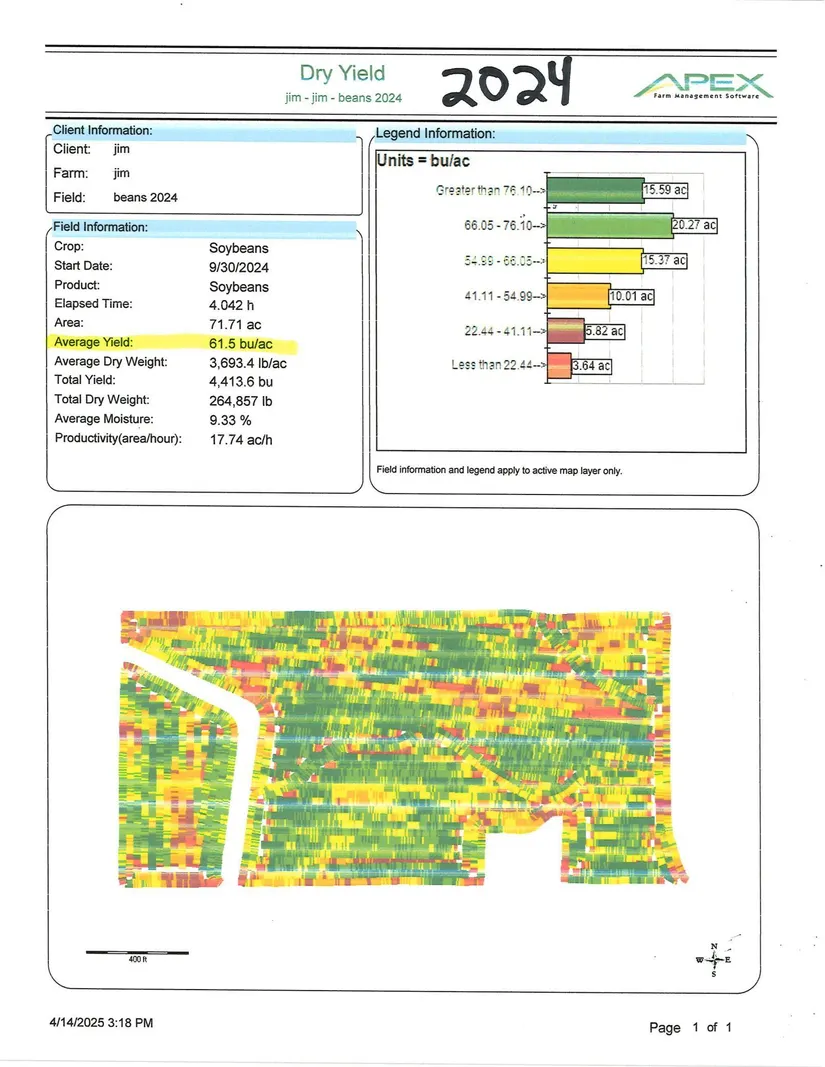This screenshot has width=825, height=1067.
Task: Click the 61.5 bu/ac yield value
Action: click(242, 343)
